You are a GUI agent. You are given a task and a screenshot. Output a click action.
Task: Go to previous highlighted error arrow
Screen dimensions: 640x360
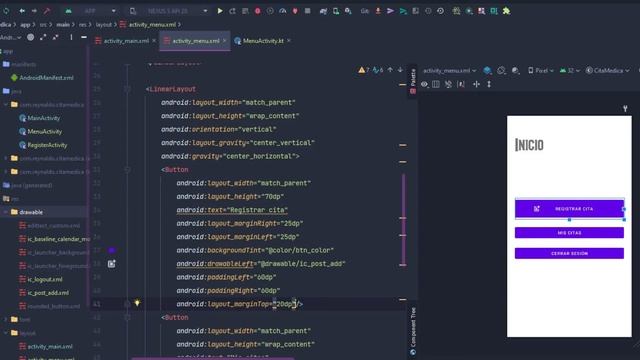390,70
